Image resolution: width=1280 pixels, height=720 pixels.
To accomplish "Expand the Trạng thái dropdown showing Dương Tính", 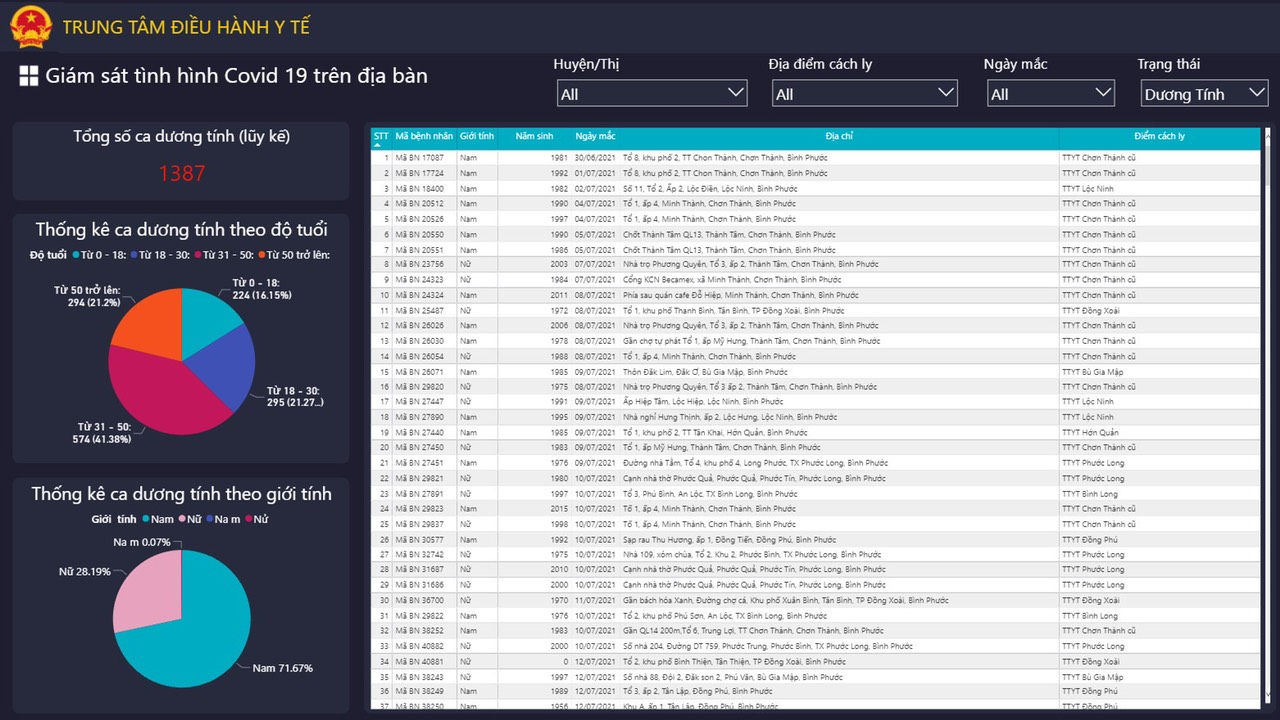I will click(1204, 94).
